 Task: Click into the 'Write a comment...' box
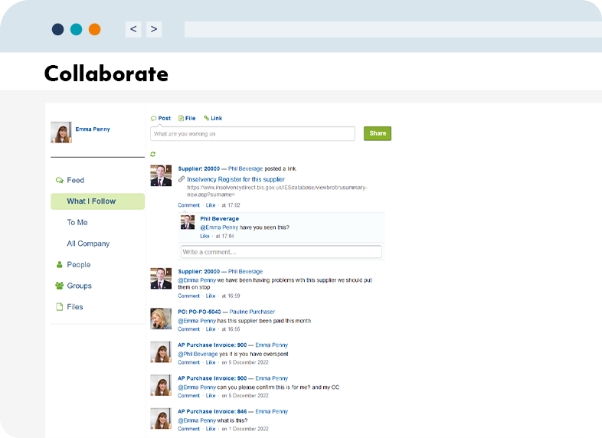(x=280, y=252)
